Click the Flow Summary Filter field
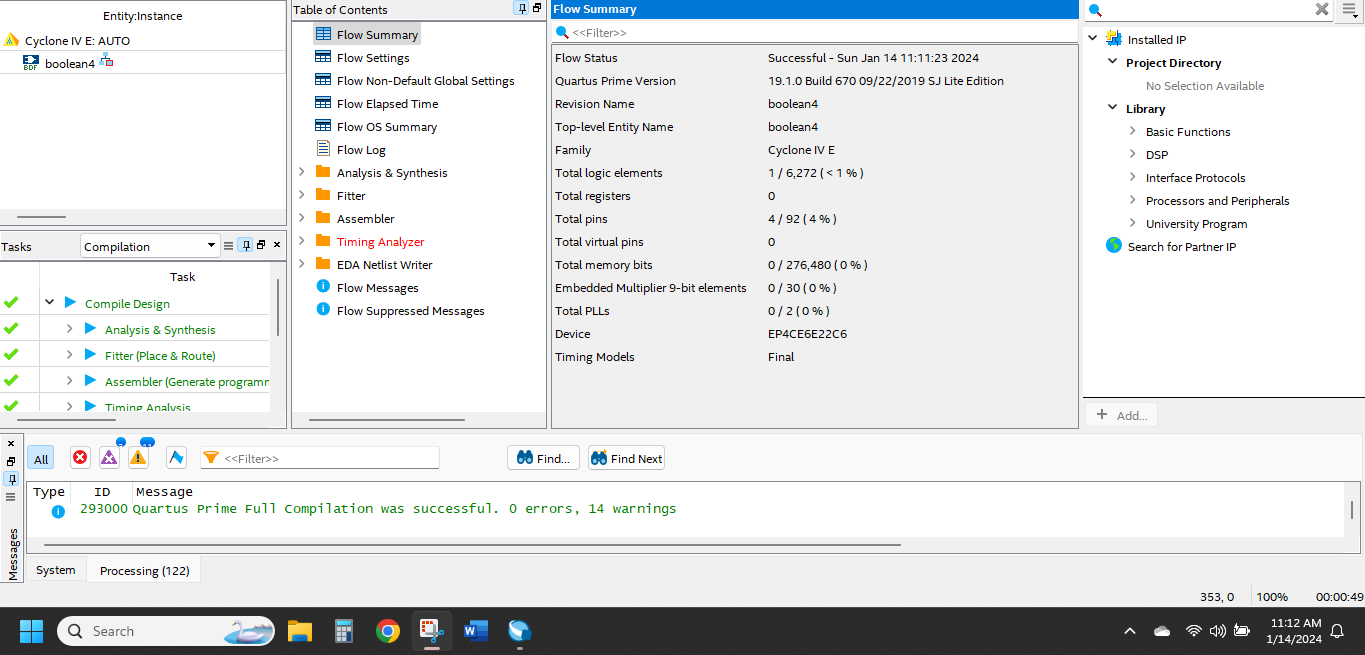Image resolution: width=1365 pixels, height=655 pixels. [814, 32]
